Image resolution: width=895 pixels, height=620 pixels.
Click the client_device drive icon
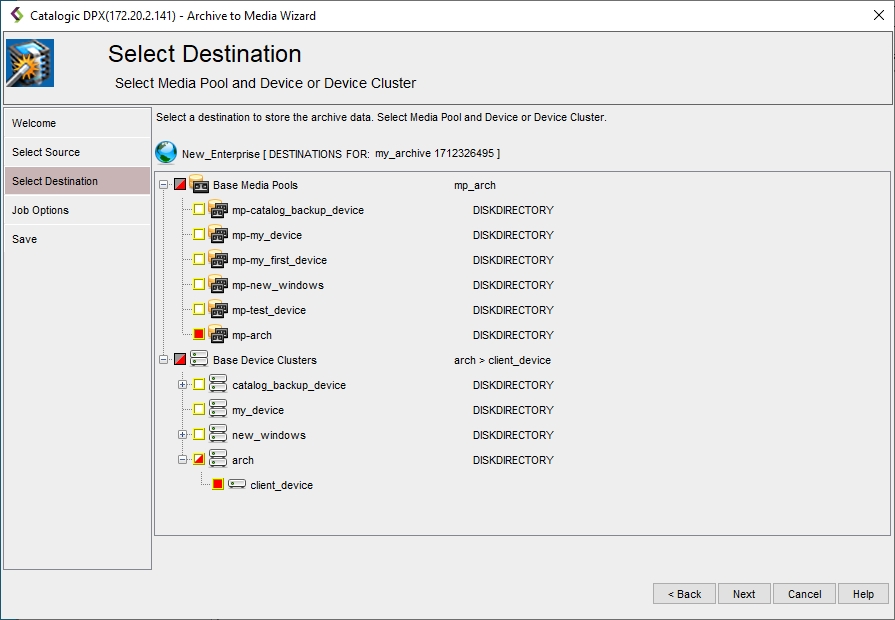coord(237,485)
